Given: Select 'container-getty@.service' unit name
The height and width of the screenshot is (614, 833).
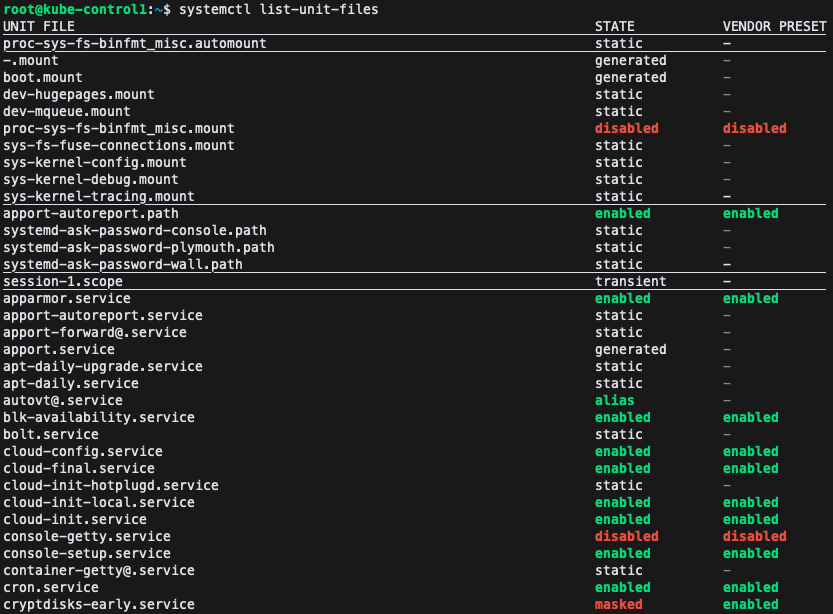Looking at the screenshot, I should tap(99, 570).
